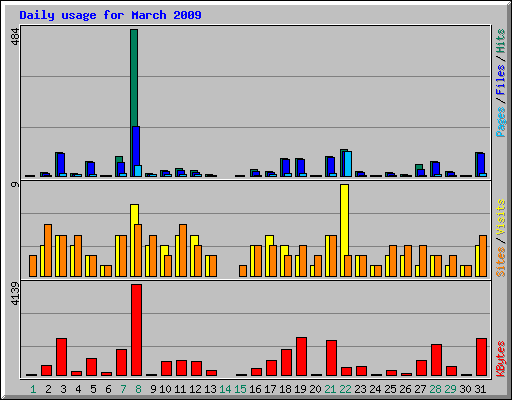Select green weekend day label "21"
Screen dimensions: 512x400
pyautogui.click(x=330, y=389)
